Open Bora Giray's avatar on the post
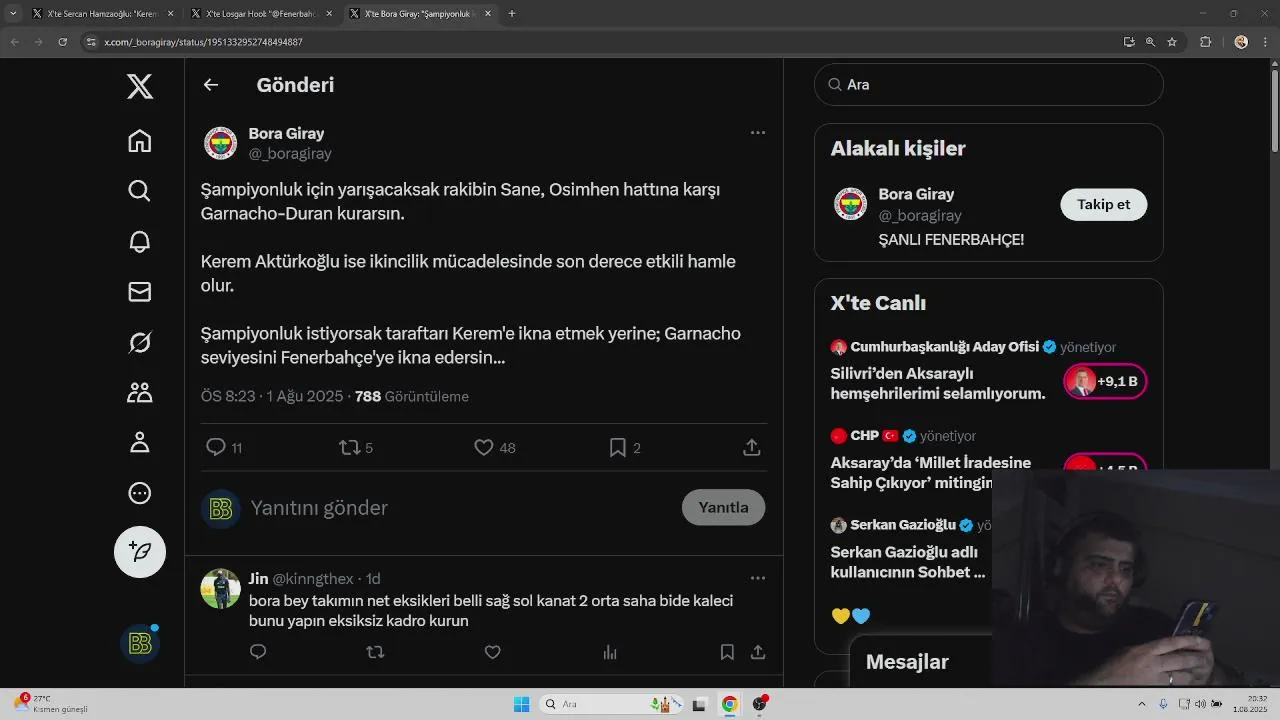Screen dimensions: 1280x720 click(221, 143)
